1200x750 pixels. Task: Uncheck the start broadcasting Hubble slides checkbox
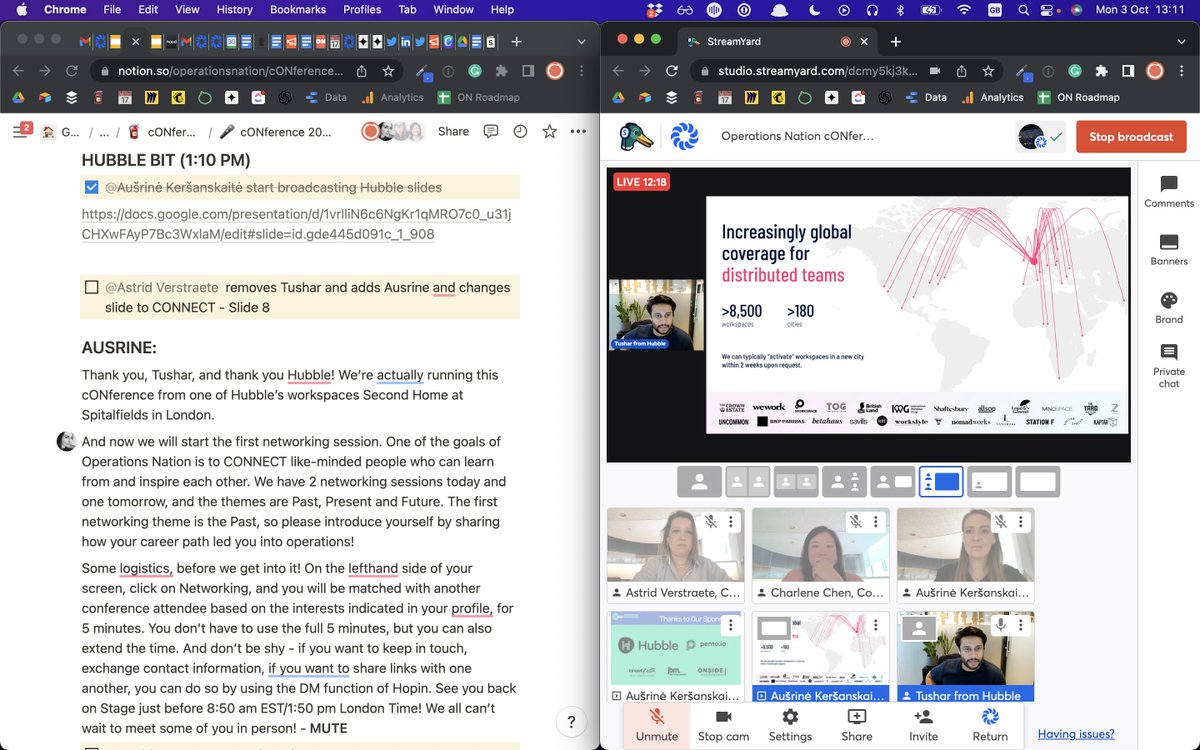(92, 187)
